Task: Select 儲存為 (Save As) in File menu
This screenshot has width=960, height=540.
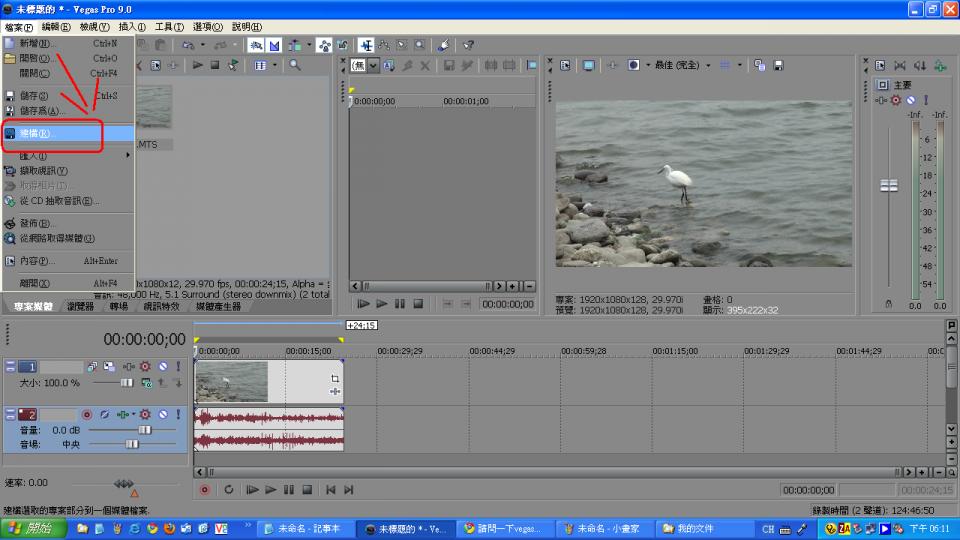Action: 42,111
